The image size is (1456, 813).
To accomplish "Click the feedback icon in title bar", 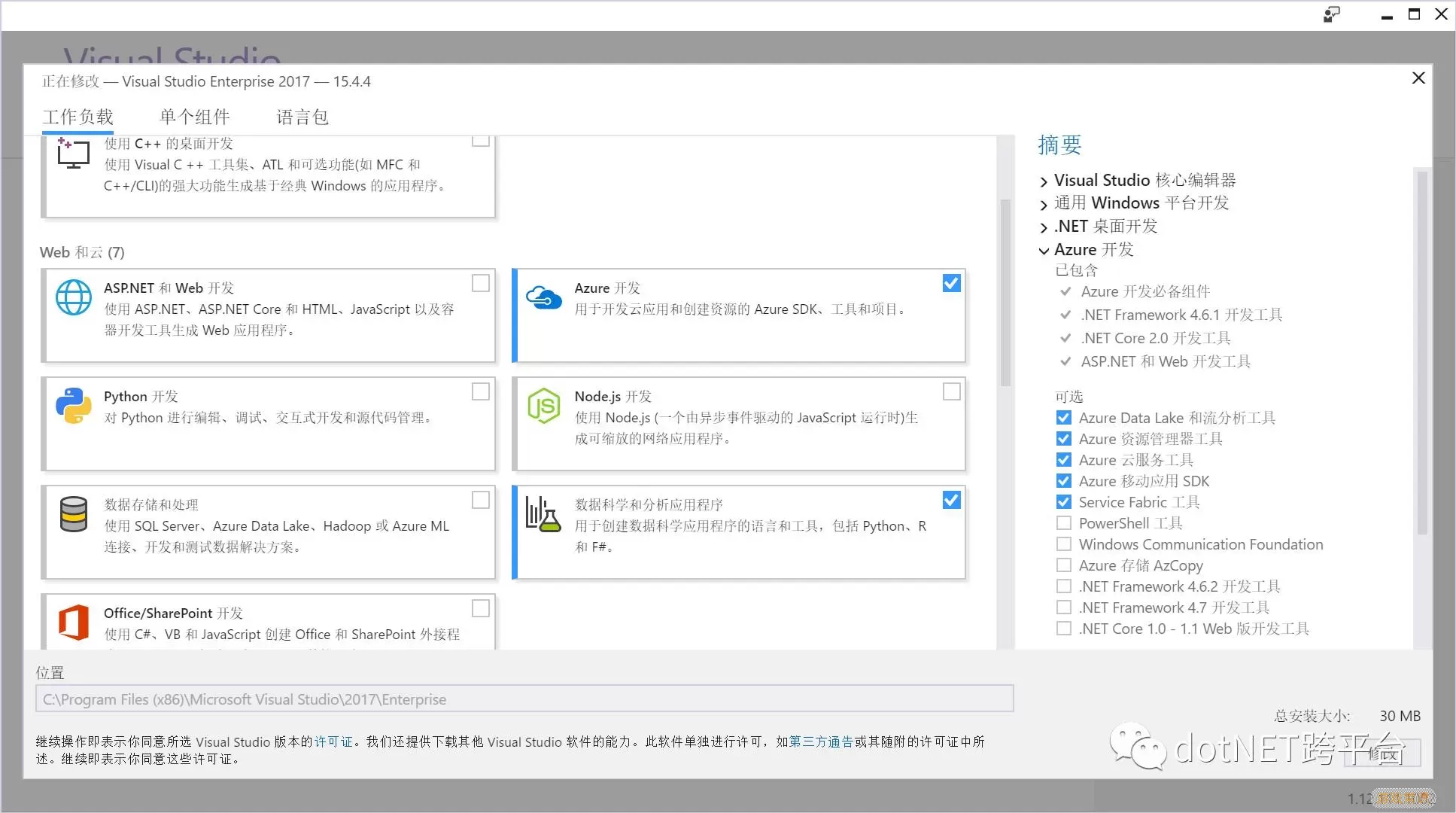I will tap(1332, 14).
